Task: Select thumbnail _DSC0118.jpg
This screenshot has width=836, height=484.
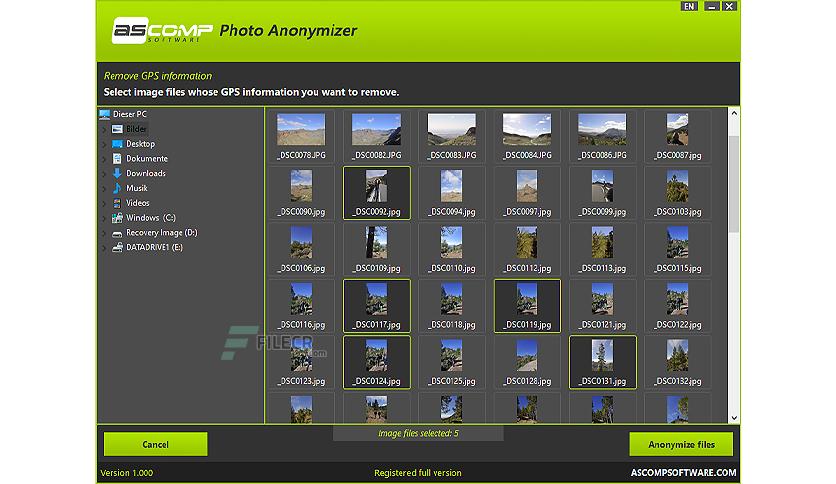Action: (x=452, y=306)
